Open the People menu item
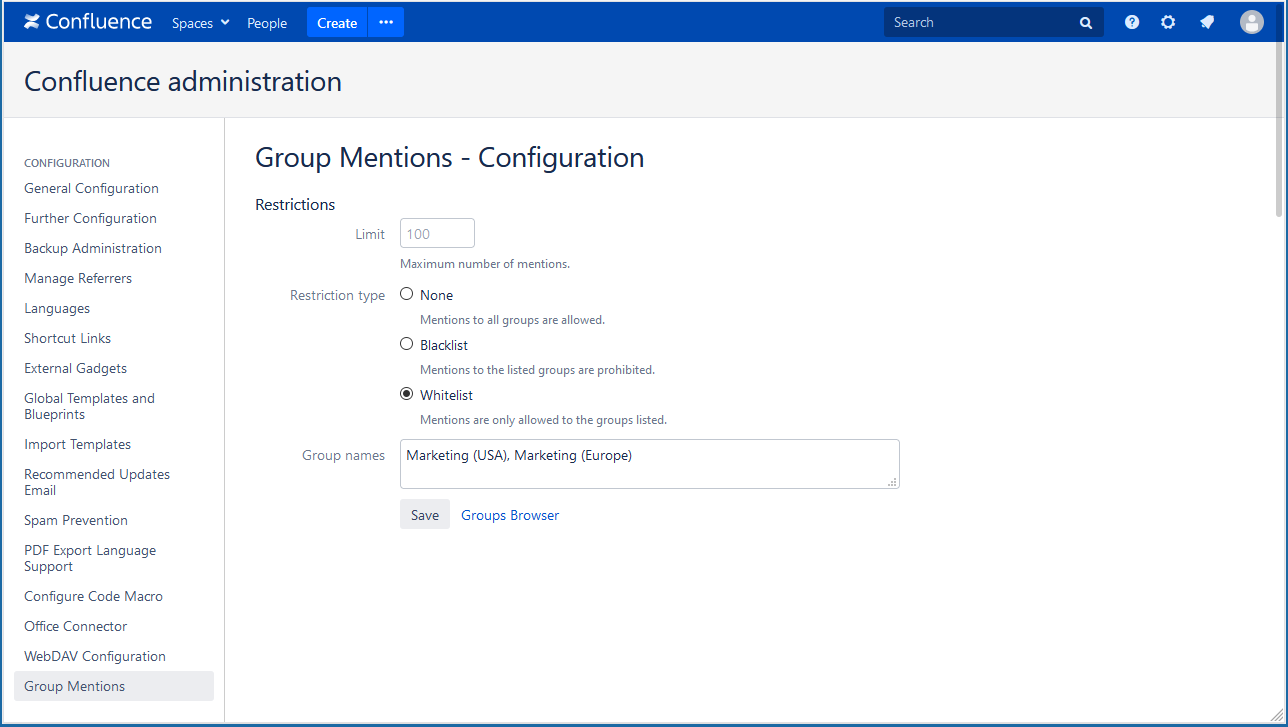 click(267, 23)
